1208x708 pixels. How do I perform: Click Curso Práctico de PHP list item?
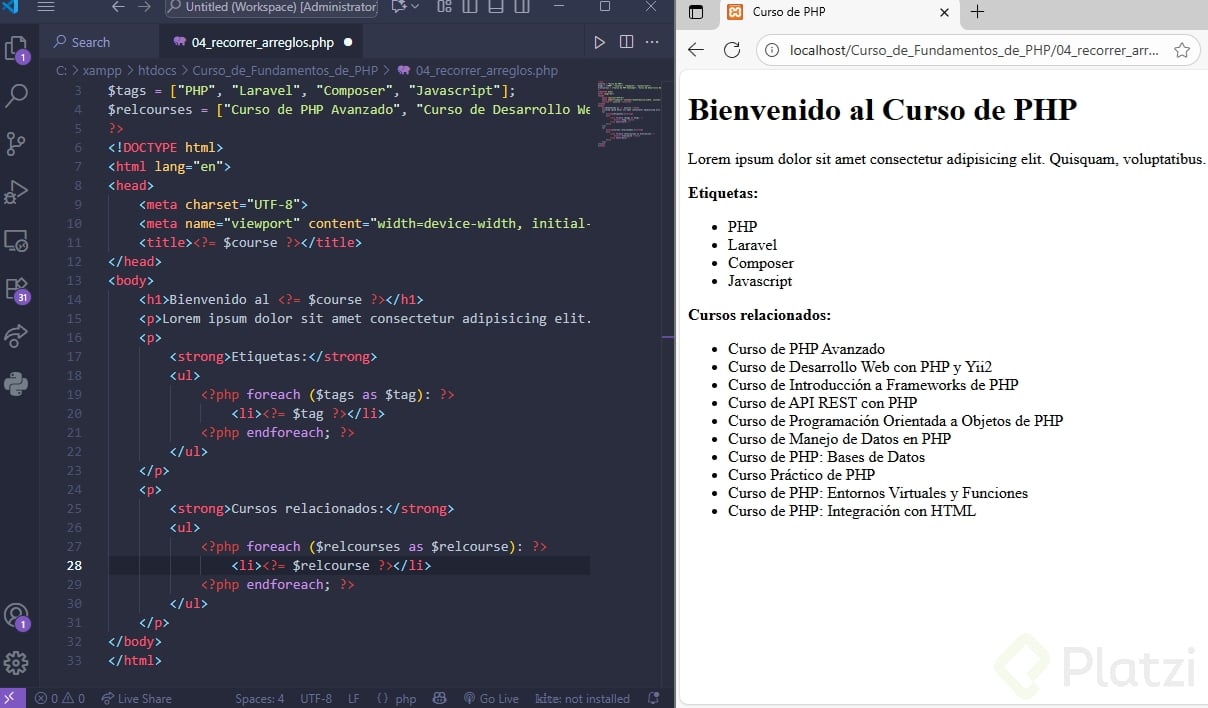801,475
